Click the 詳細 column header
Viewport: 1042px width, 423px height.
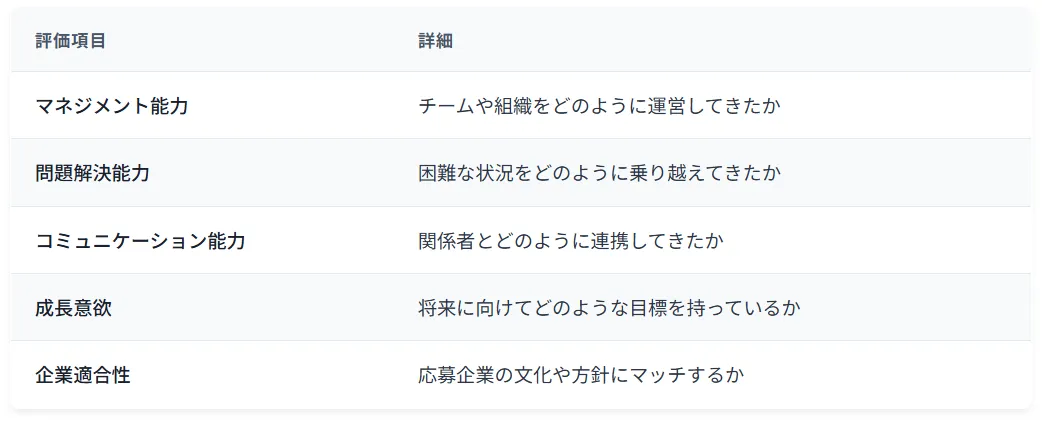[437, 42]
